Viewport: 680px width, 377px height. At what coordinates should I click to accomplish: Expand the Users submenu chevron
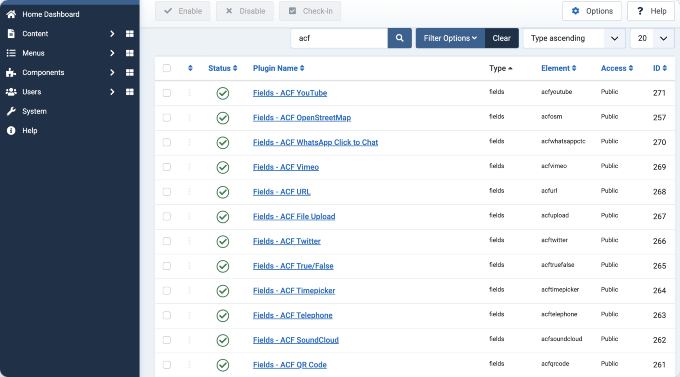pyautogui.click(x=112, y=92)
